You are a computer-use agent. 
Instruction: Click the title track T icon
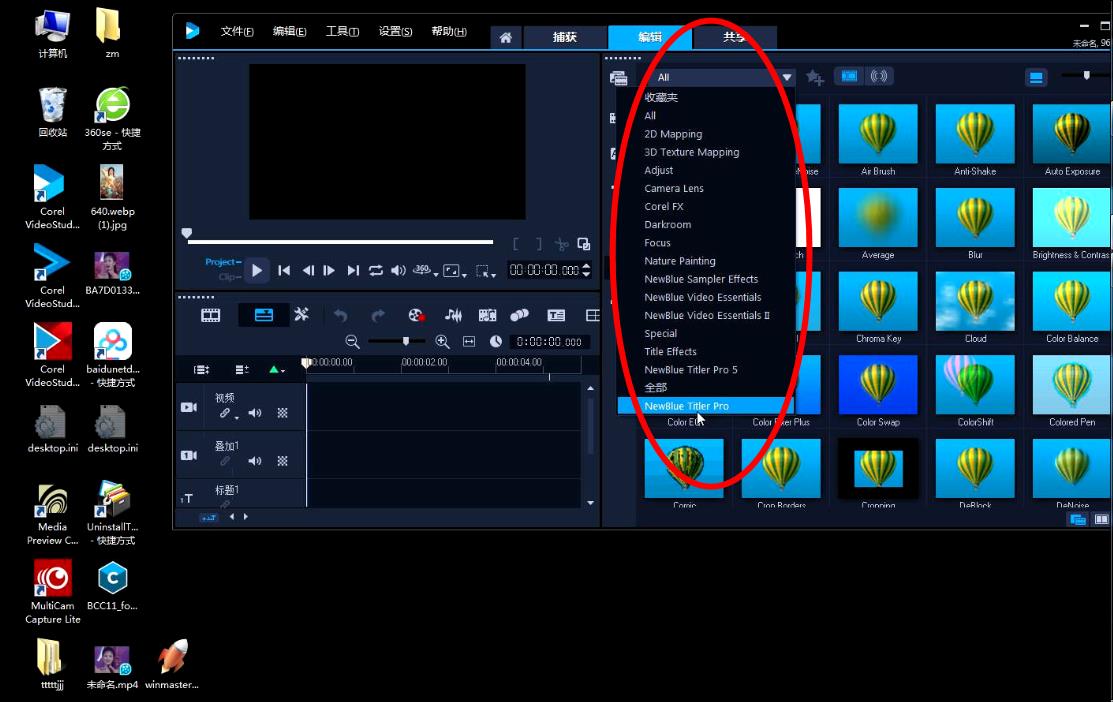pos(187,498)
